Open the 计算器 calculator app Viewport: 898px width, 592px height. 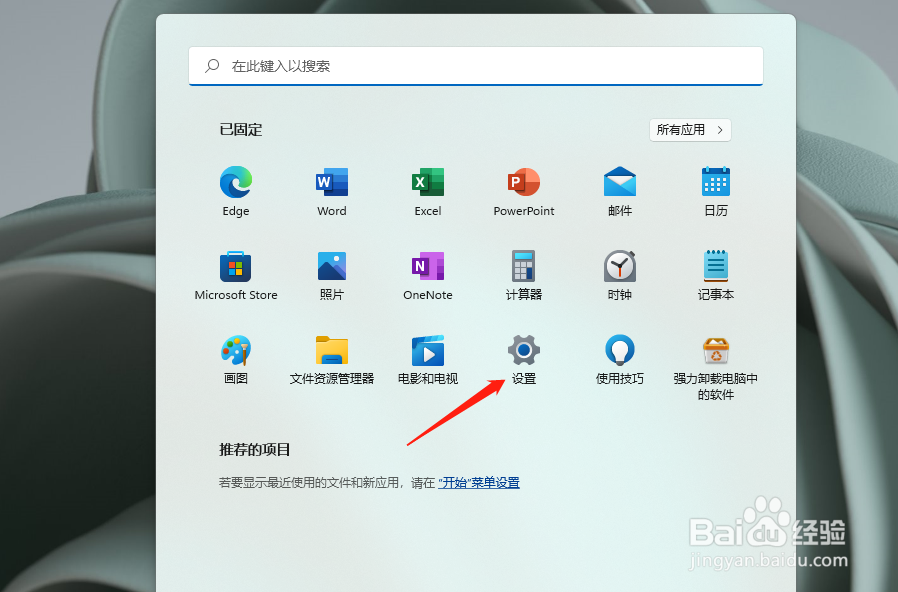point(524,275)
